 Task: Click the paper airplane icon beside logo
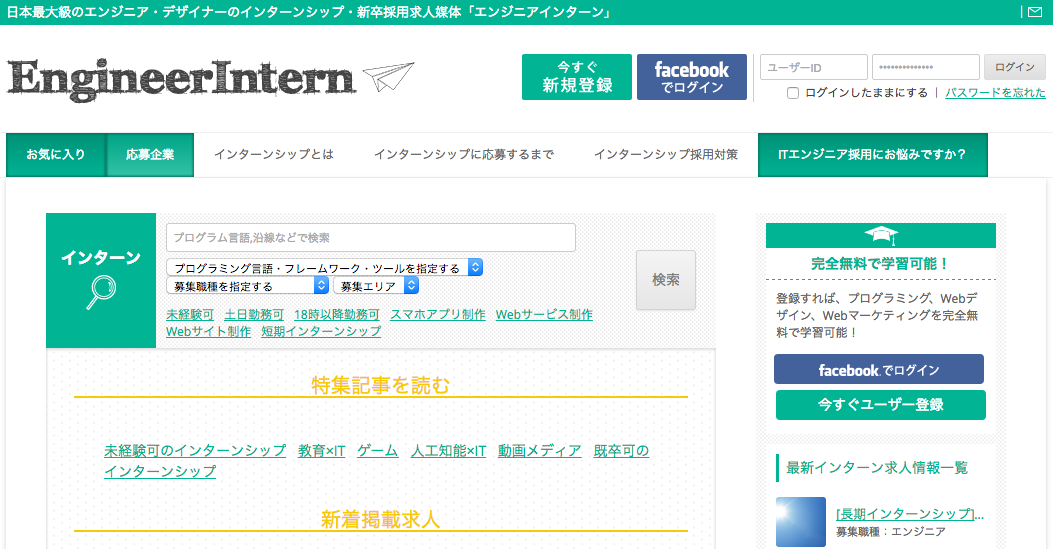point(389,77)
